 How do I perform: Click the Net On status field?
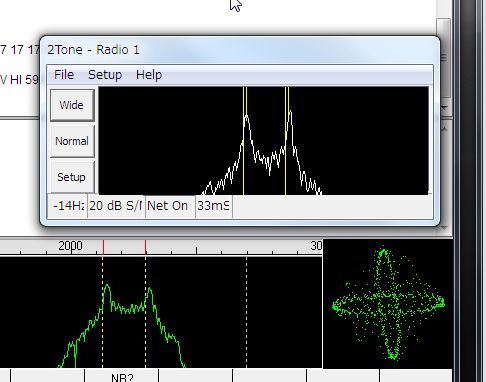pyautogui.click(x=170, y=206)
